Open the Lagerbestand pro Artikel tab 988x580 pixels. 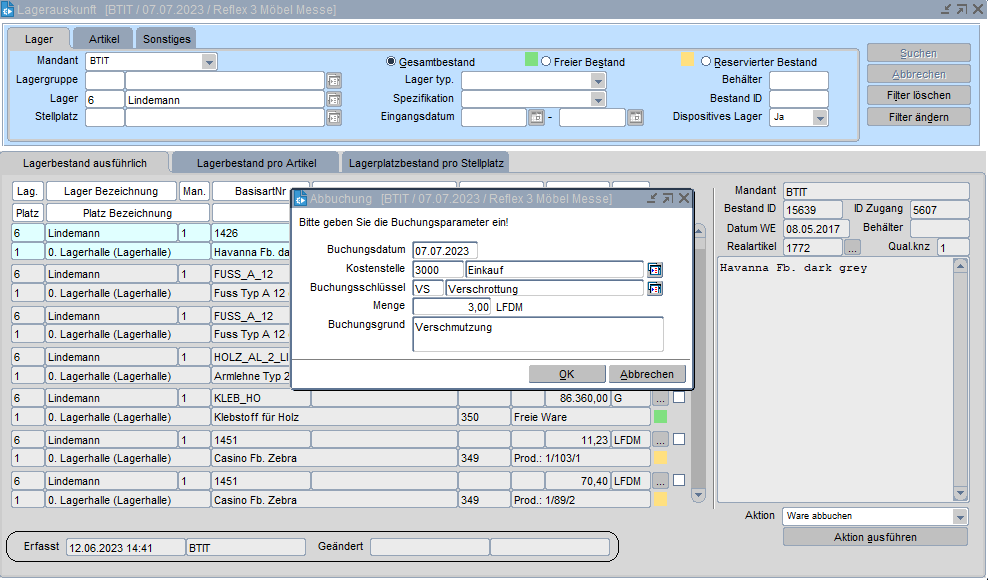pyautogui.click(x=256, y=162)
